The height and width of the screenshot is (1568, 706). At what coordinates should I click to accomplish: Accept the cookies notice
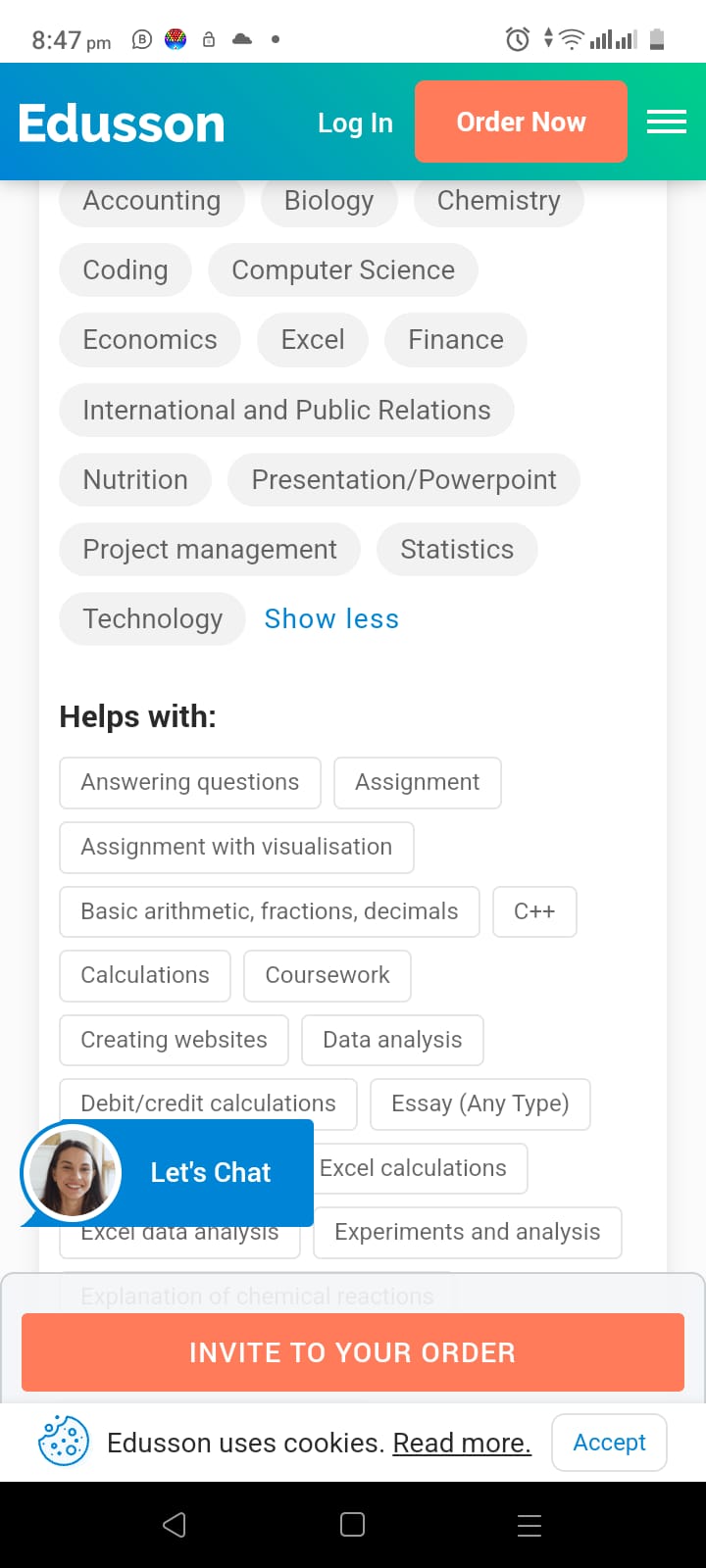coord(609,1442)
